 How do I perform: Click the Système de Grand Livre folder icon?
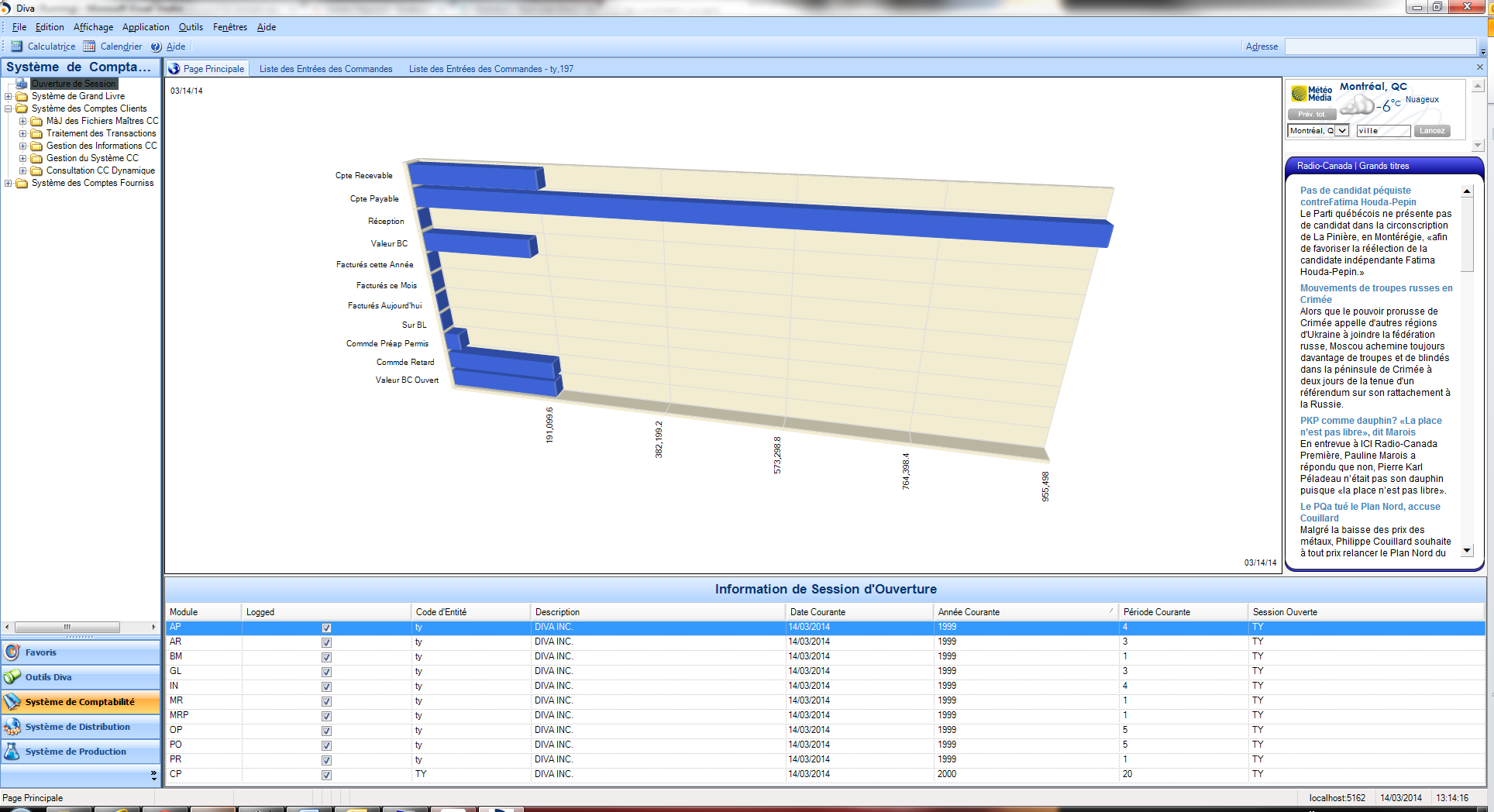click(22, 96)
